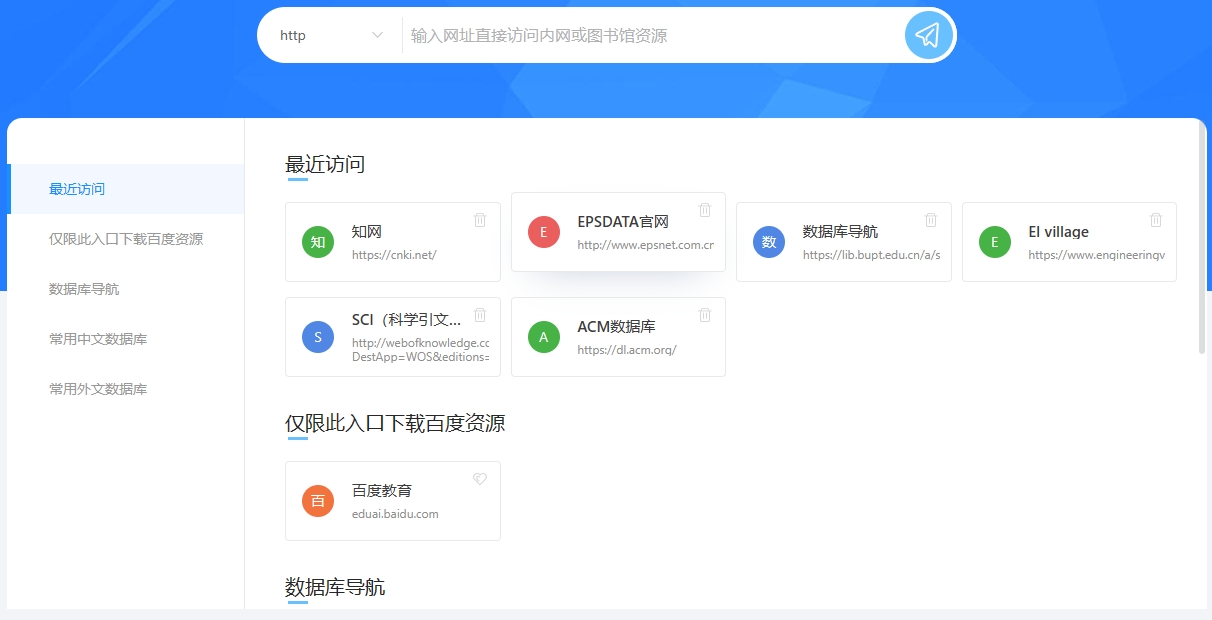The image size is (1212, 620).
Task: Open the 数据库导航 card title
Action: 840,232
